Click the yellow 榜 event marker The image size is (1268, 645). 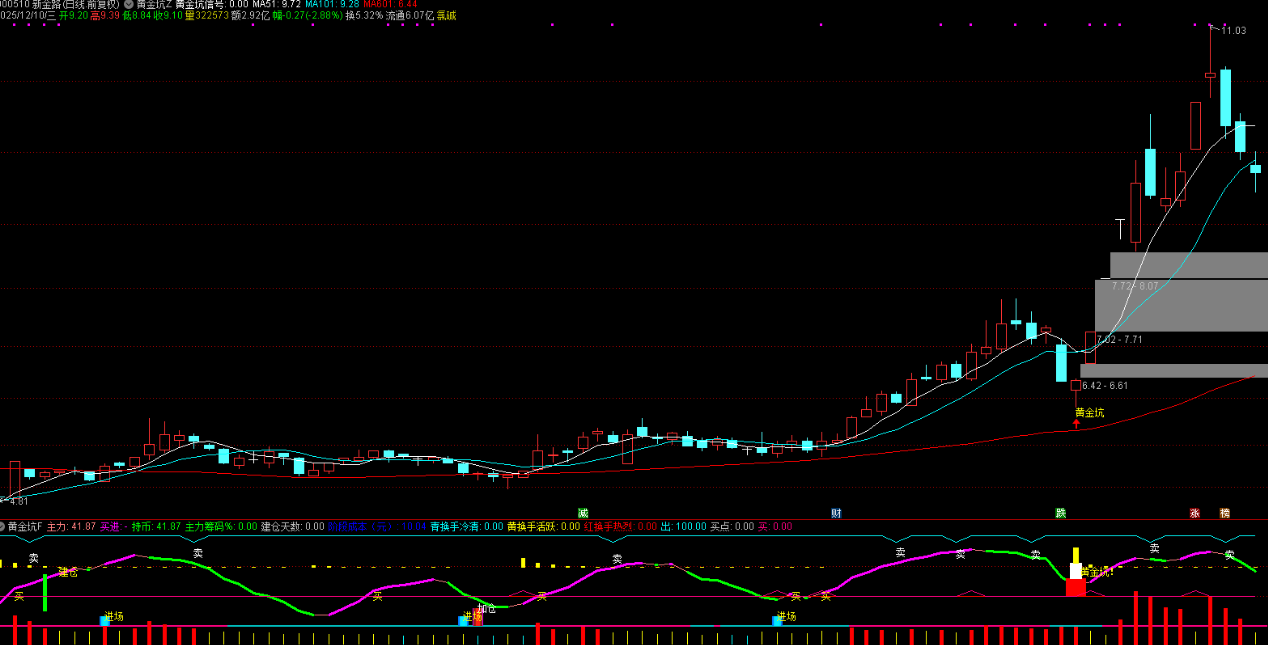(1224, 513)
